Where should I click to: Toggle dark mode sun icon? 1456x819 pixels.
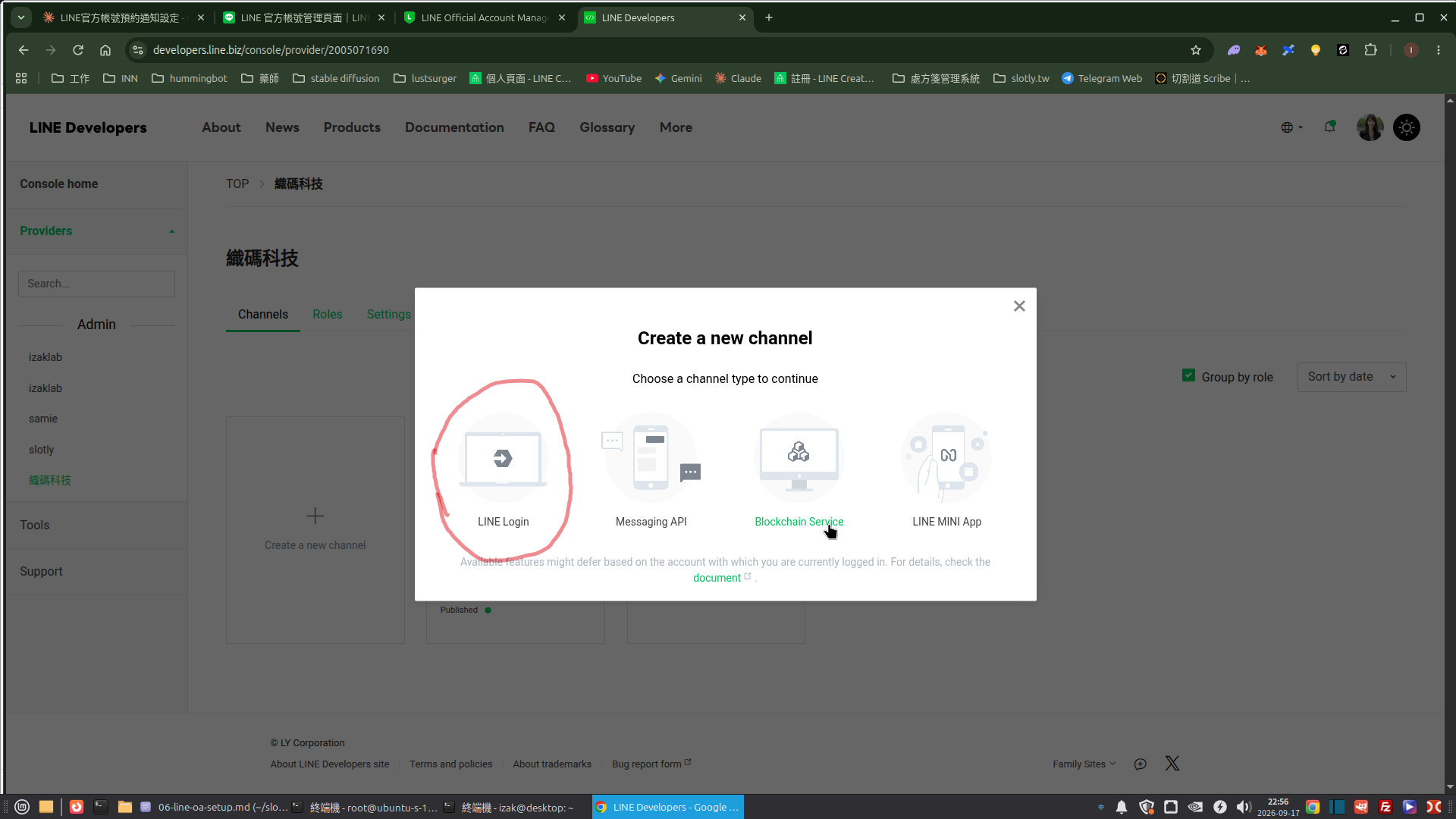(1407, 127)
